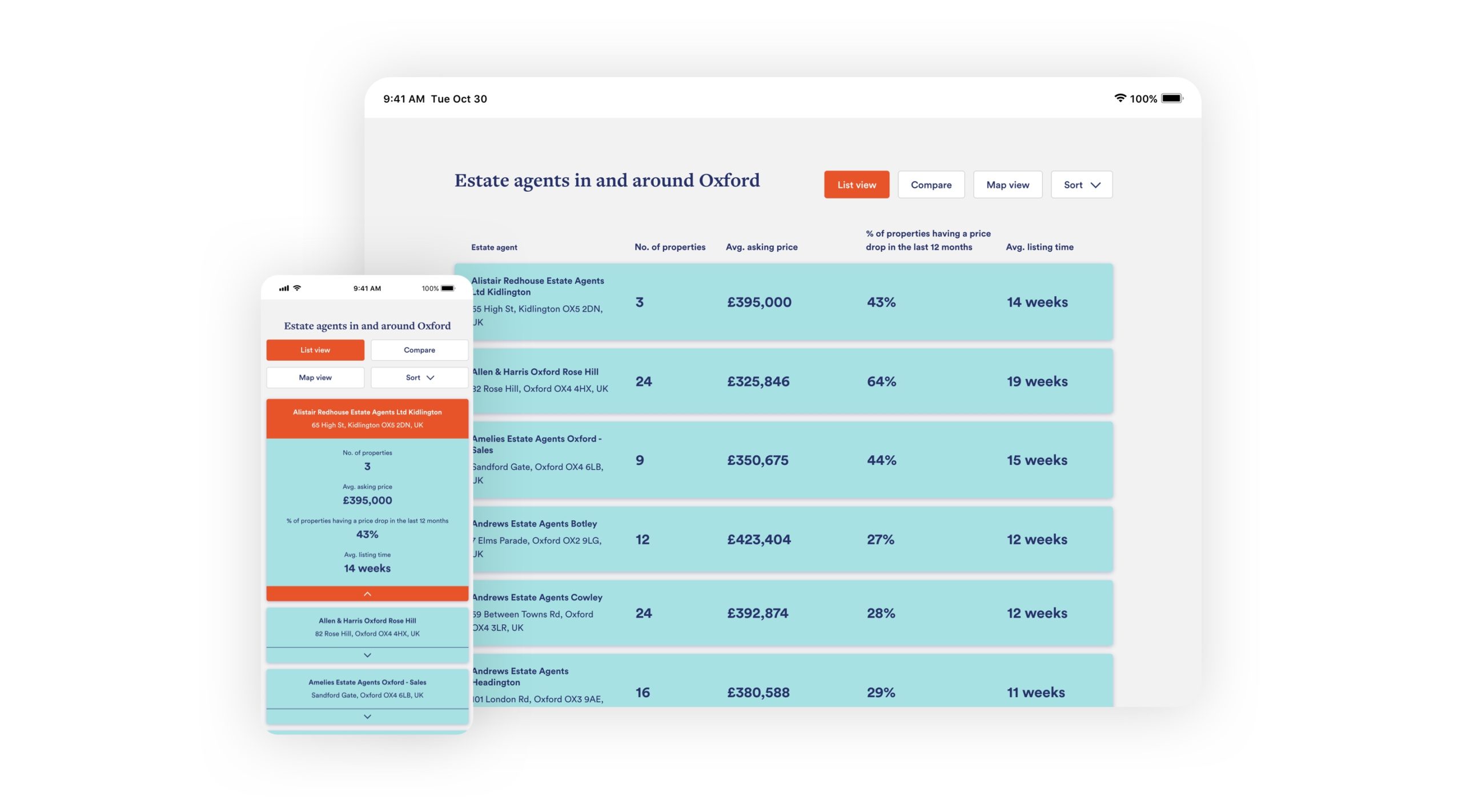Click the '14 weeks' cell in tablet table
Screen dimensions: 1462x812
tap(1037, 302)
